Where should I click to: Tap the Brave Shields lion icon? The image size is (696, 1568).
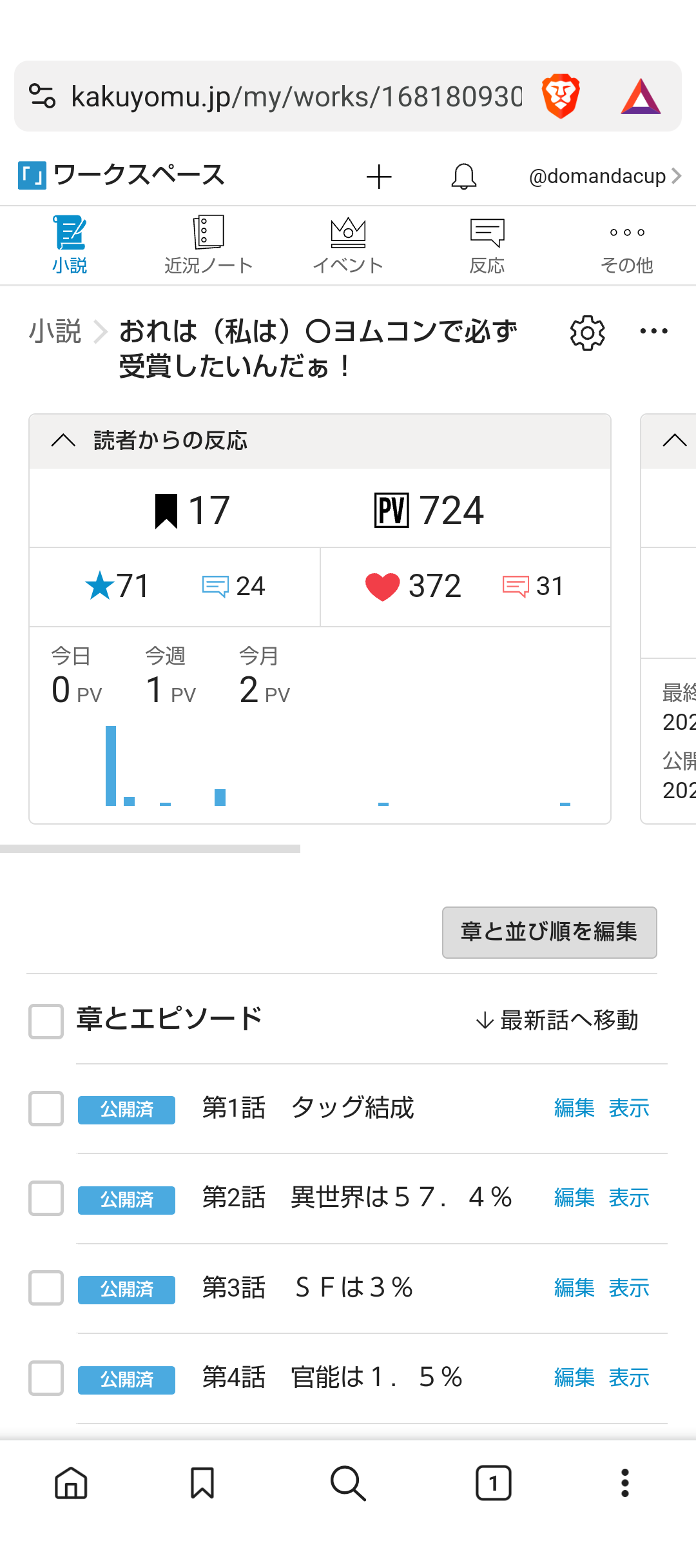[561, 97]
